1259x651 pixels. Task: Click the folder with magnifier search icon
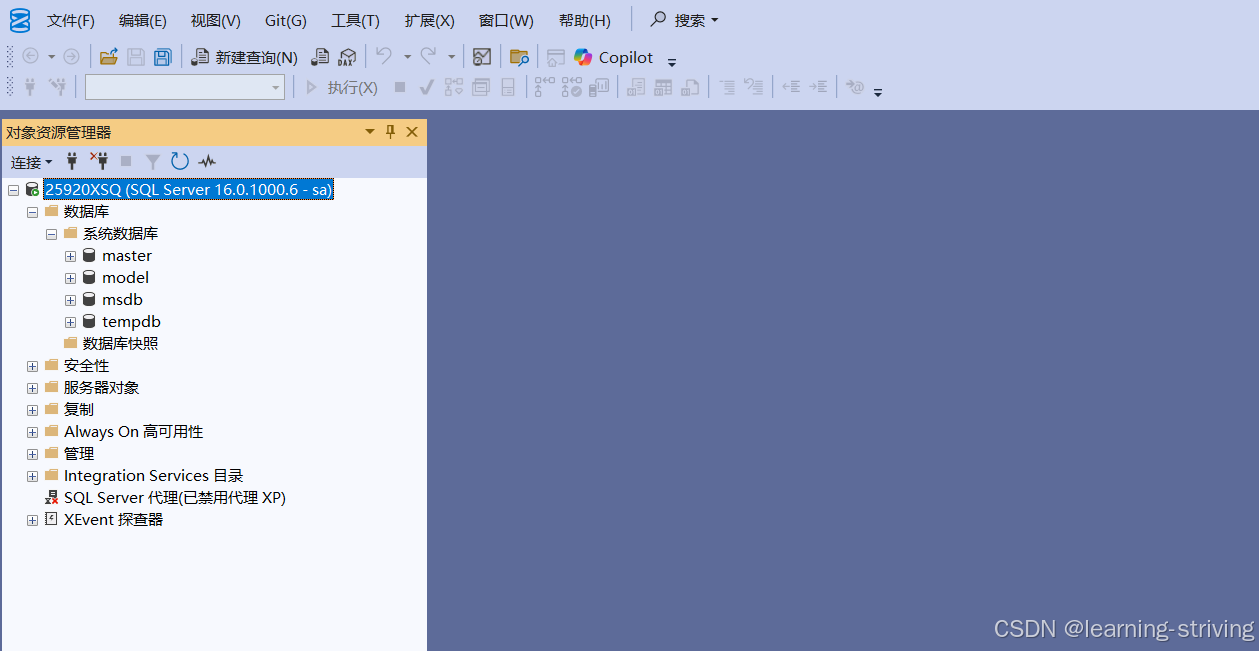(x=519, y=57)
